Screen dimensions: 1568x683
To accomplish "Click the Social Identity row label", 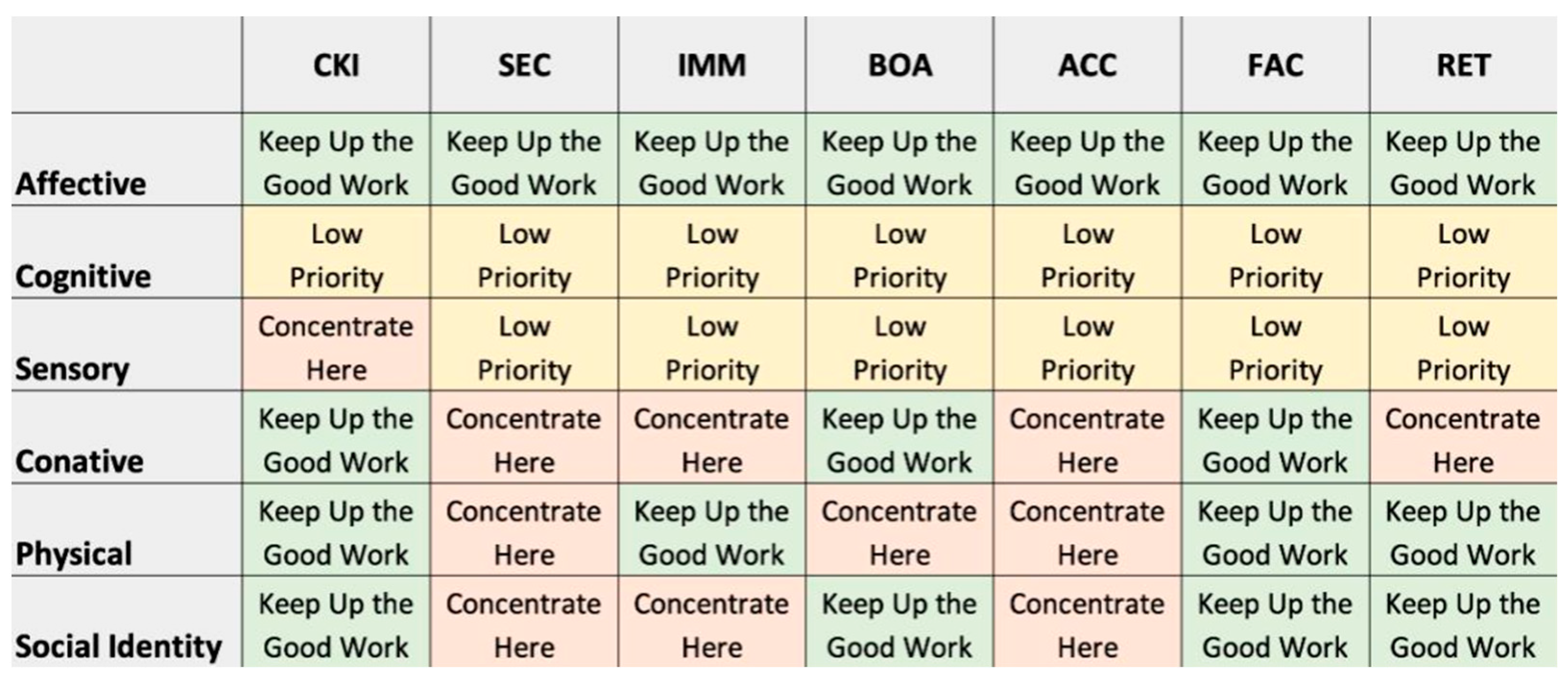I will click(119, 647).
